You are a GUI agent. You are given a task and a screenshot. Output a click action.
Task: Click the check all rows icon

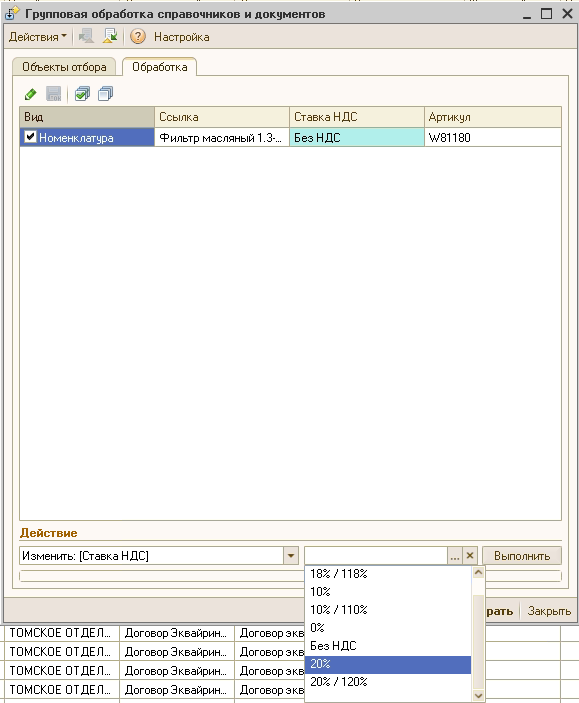tap(82, 94)
